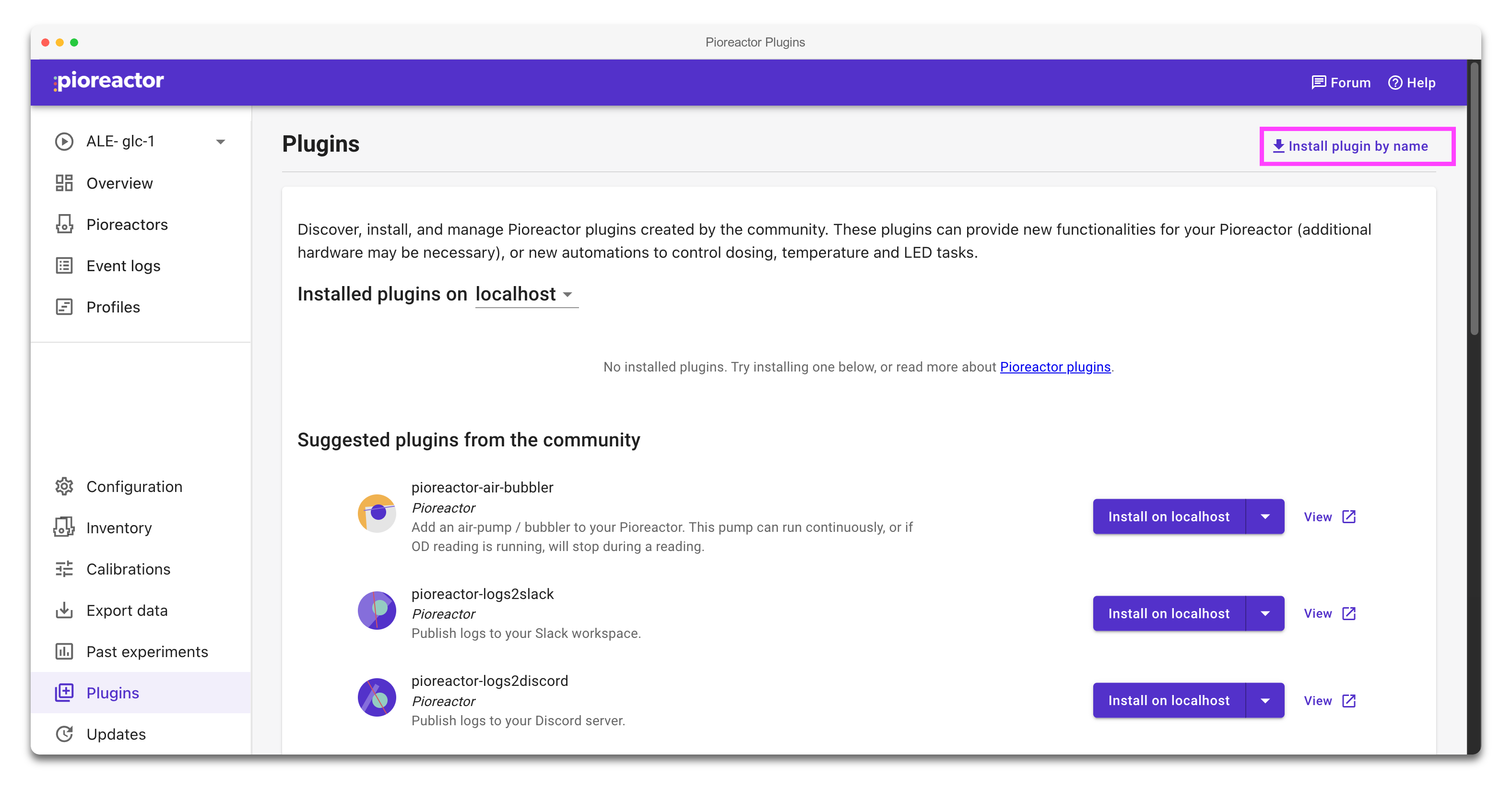Click the Calibrations sliders icon
Viewport: 1512px width, 791px height.
64,569
